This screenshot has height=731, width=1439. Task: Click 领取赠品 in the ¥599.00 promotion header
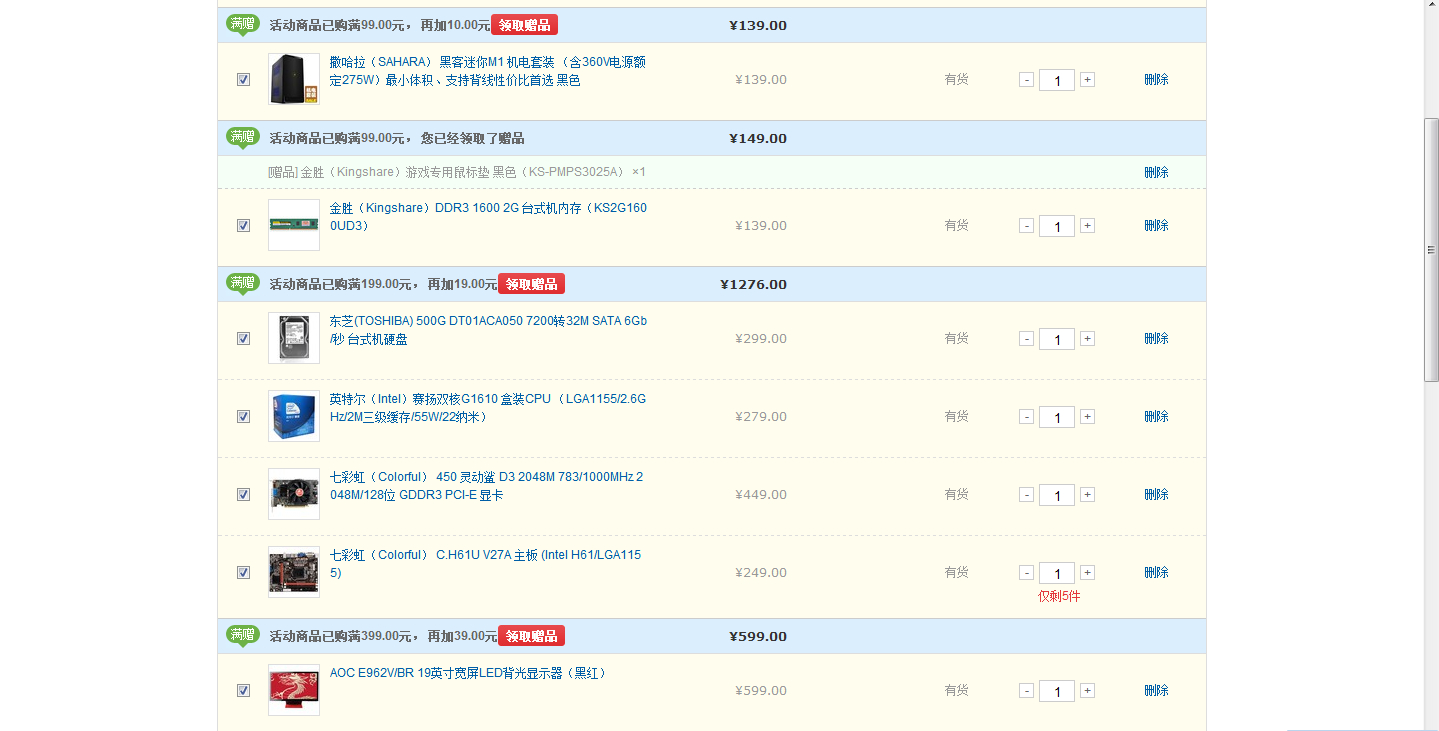[531, 636]
